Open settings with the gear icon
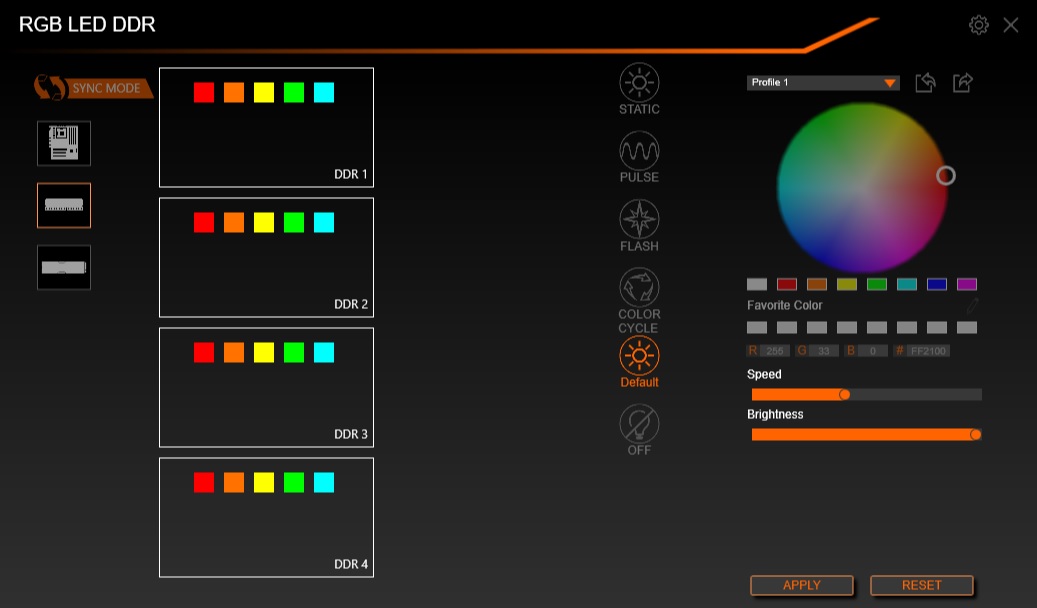 point(979,25)
